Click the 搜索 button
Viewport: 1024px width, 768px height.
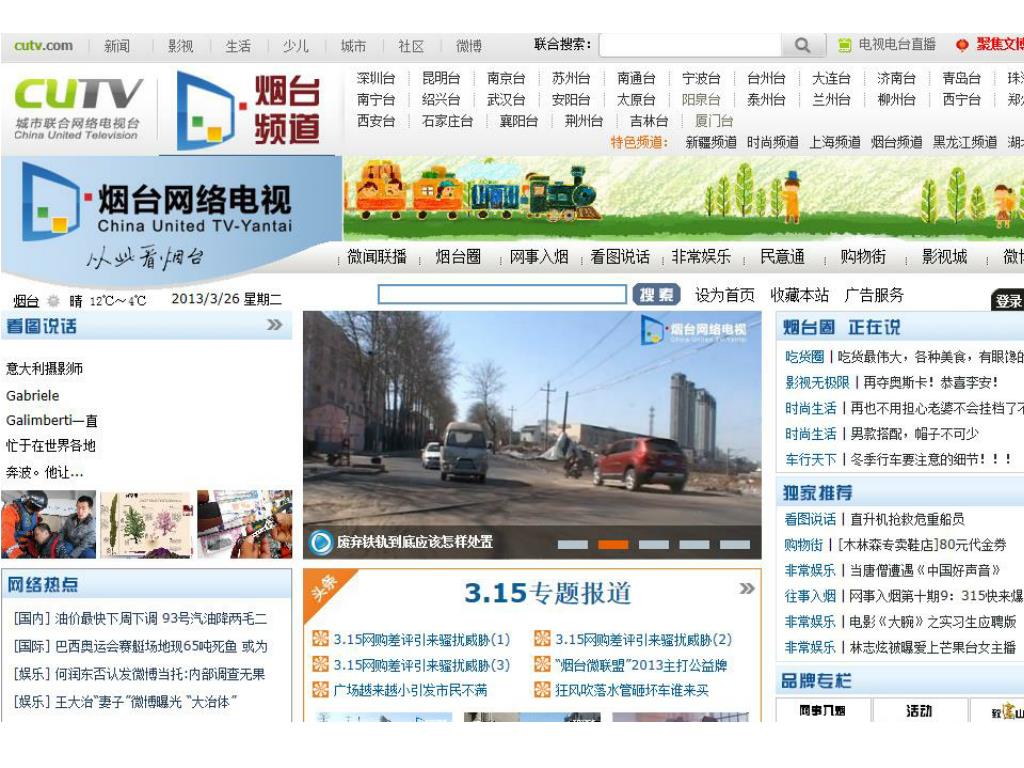pos(656,295)
